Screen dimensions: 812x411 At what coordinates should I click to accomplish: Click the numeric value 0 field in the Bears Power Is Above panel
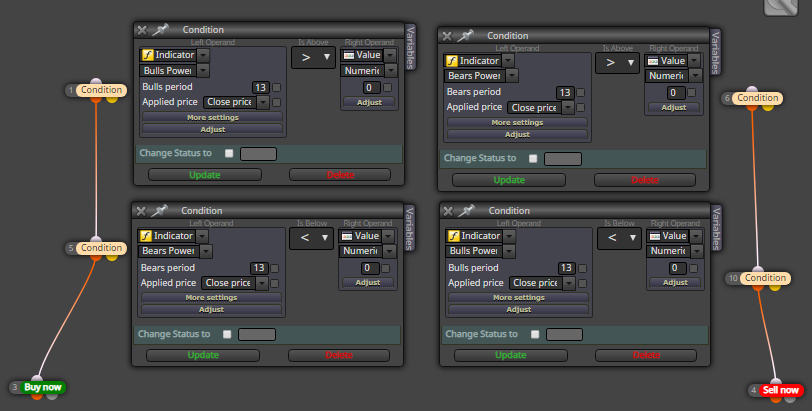[x=675, y=93]
